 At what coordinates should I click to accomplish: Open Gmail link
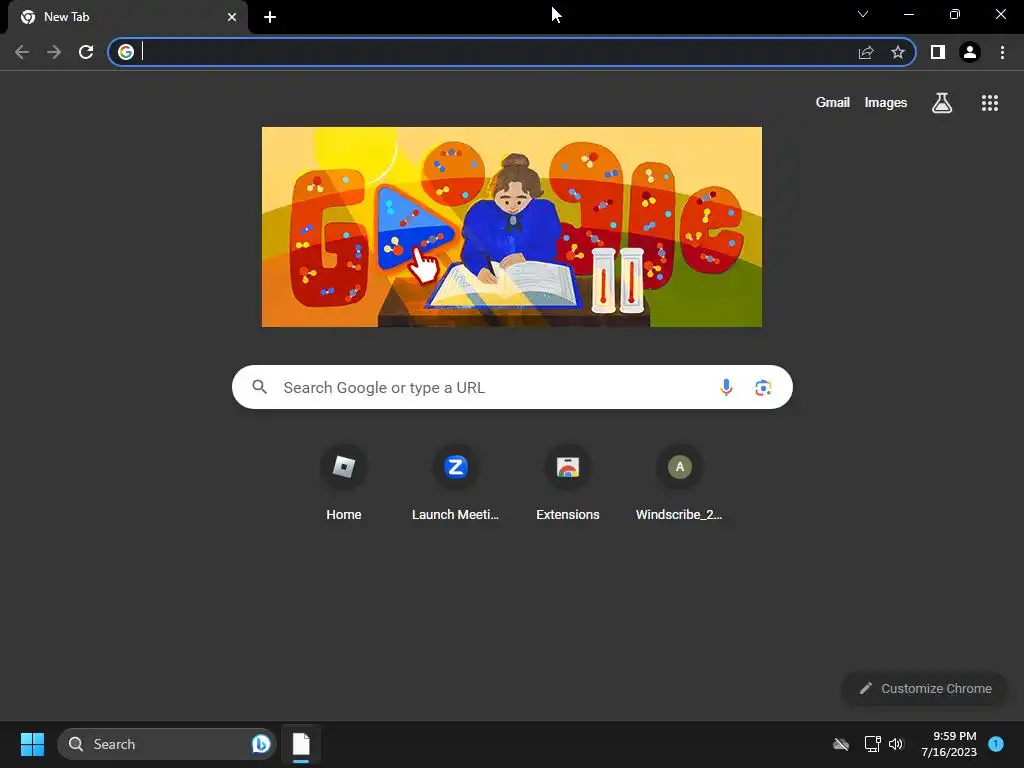coord(833,103)
